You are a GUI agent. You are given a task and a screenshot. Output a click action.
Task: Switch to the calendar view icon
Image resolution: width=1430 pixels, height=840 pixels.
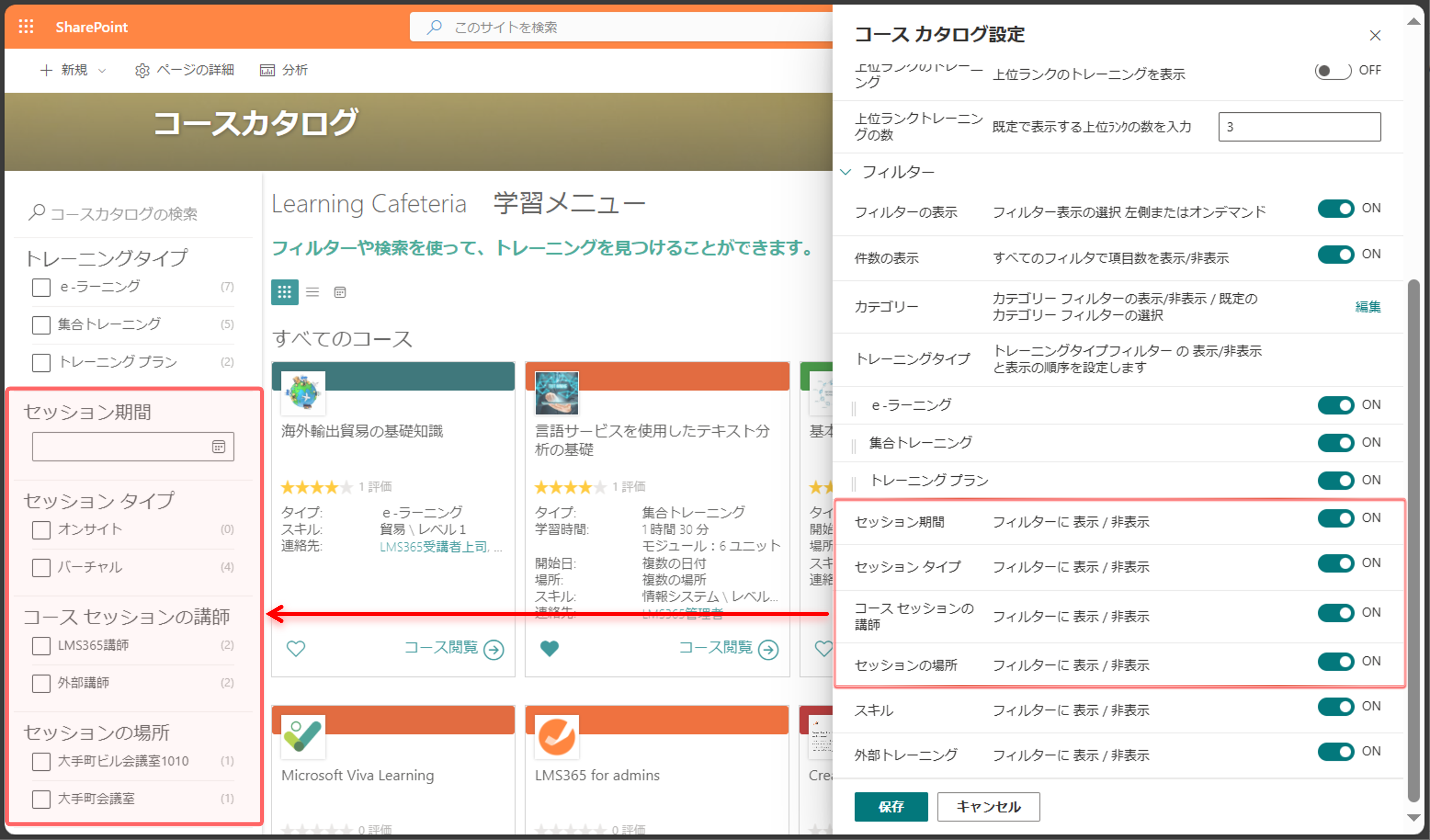[x=340, y=292]
